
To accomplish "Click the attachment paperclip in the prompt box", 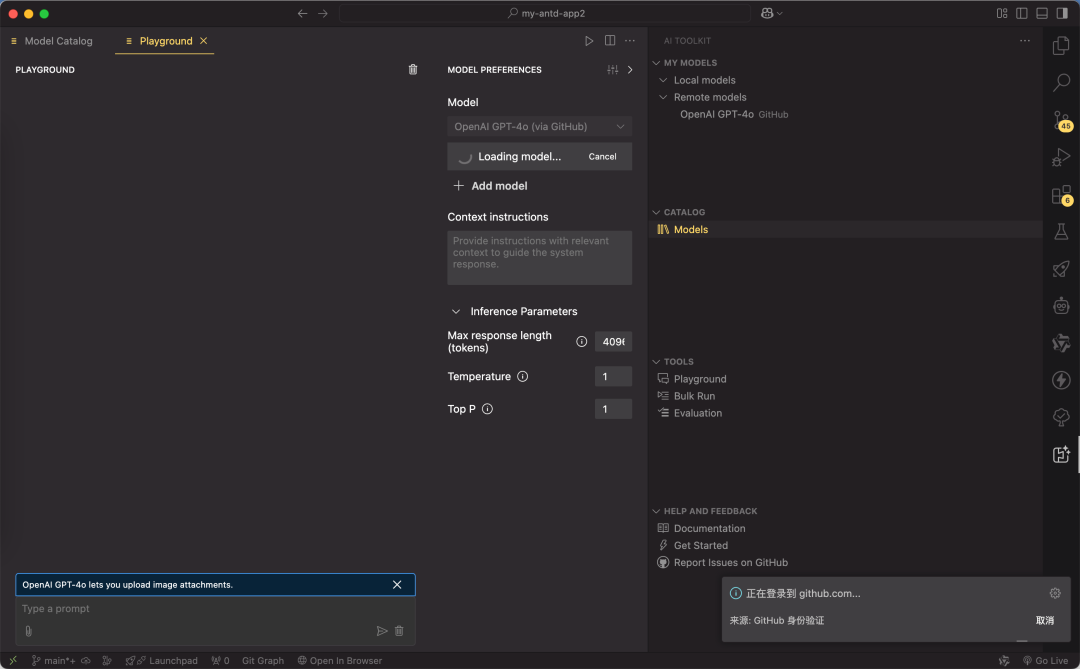I will click(x=29, y=630).
